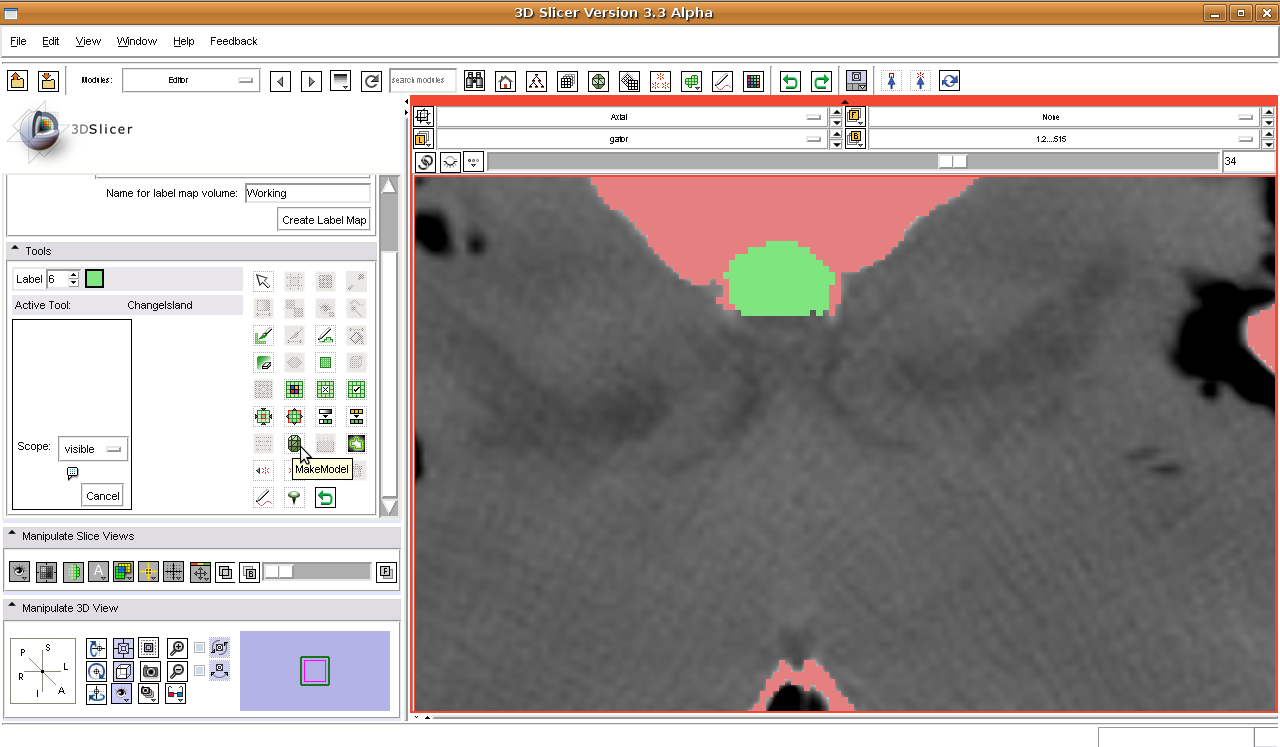Open the 'gator' volume dropdown
The width and height of the screenshot is (1280, 747).
[x=632, y=139]
